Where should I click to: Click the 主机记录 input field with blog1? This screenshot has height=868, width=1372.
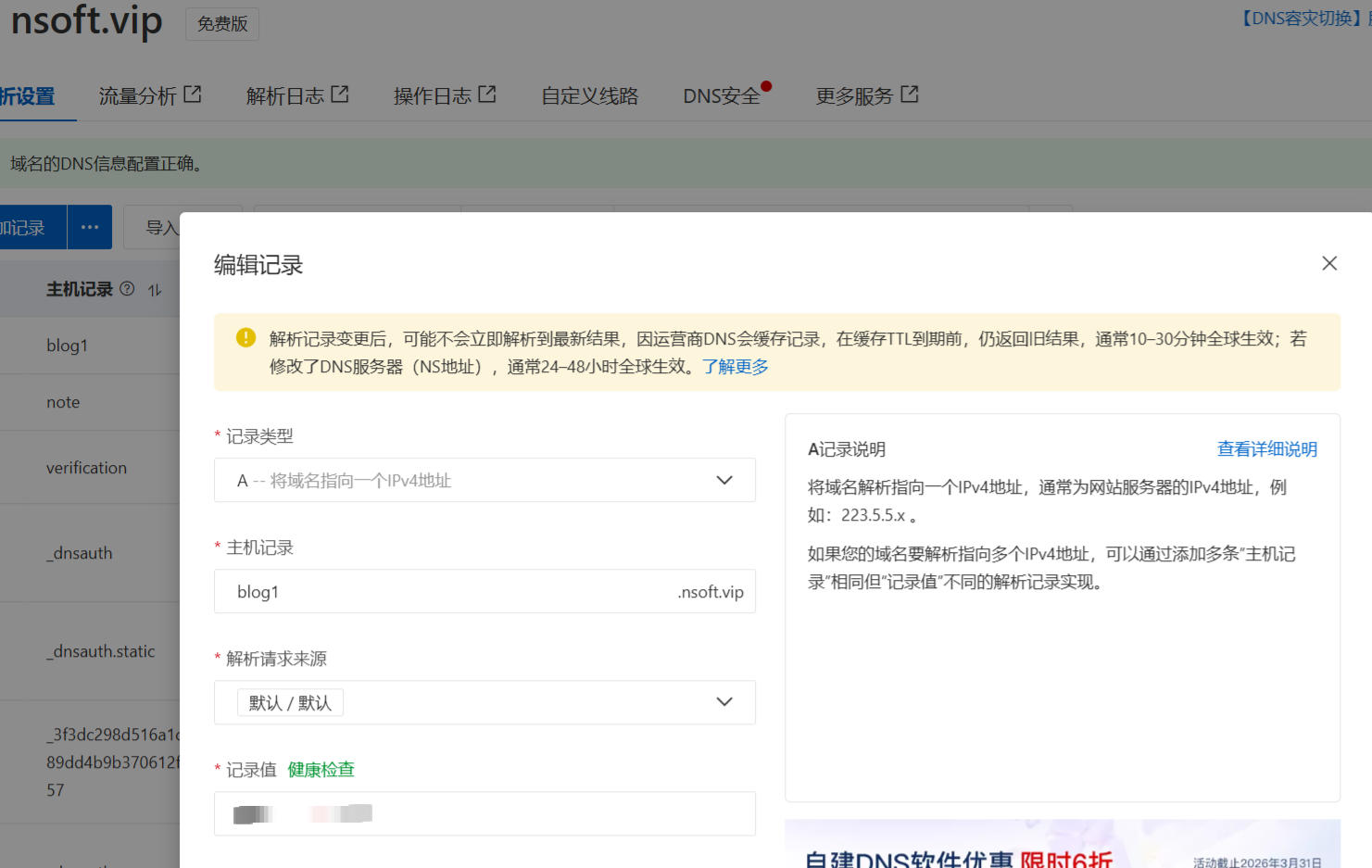tap(445, 591)
